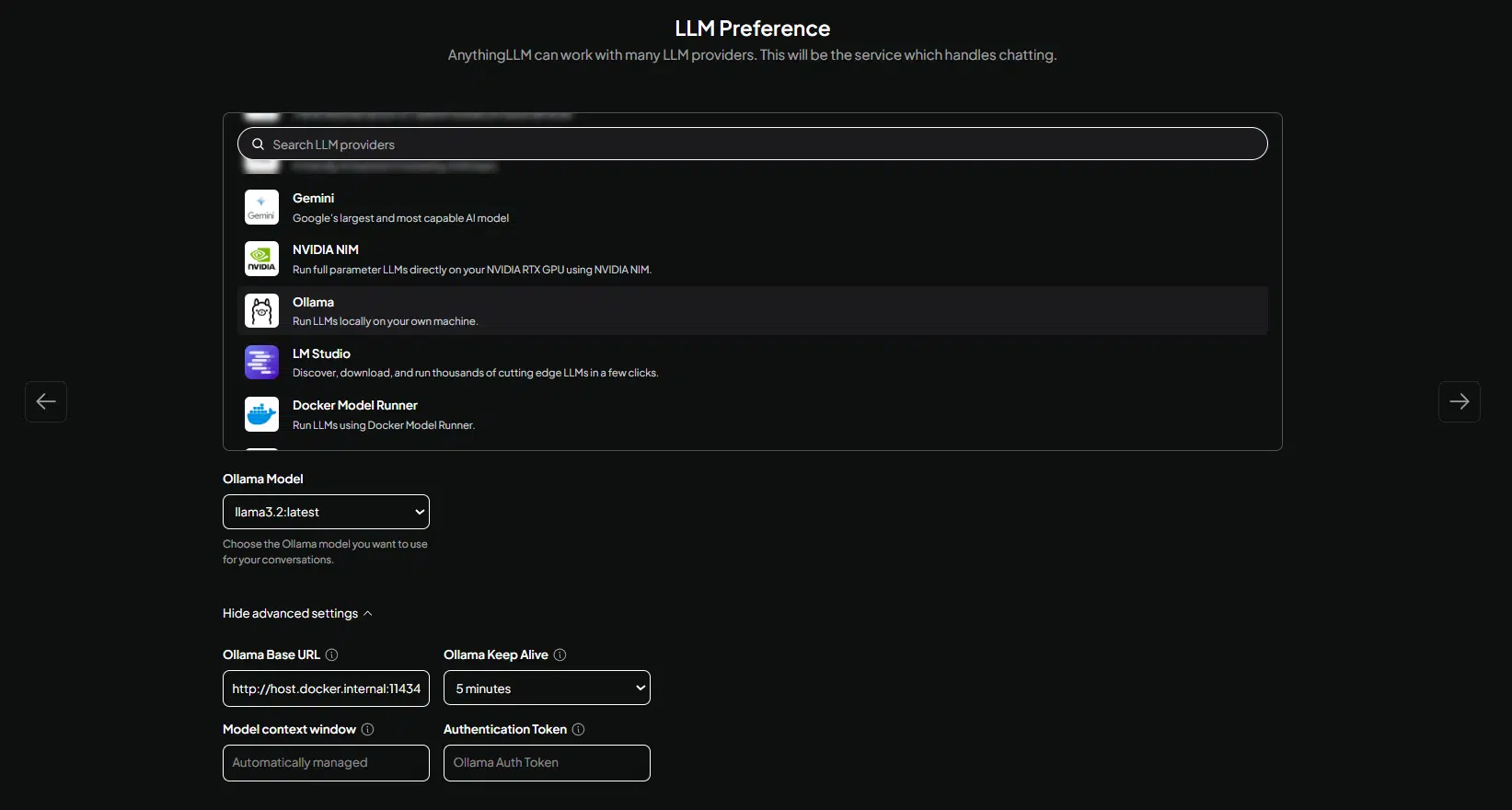Click the Search LLM providers field
The width and height of the screenshot is (1512, 810).
coord(753,144)
